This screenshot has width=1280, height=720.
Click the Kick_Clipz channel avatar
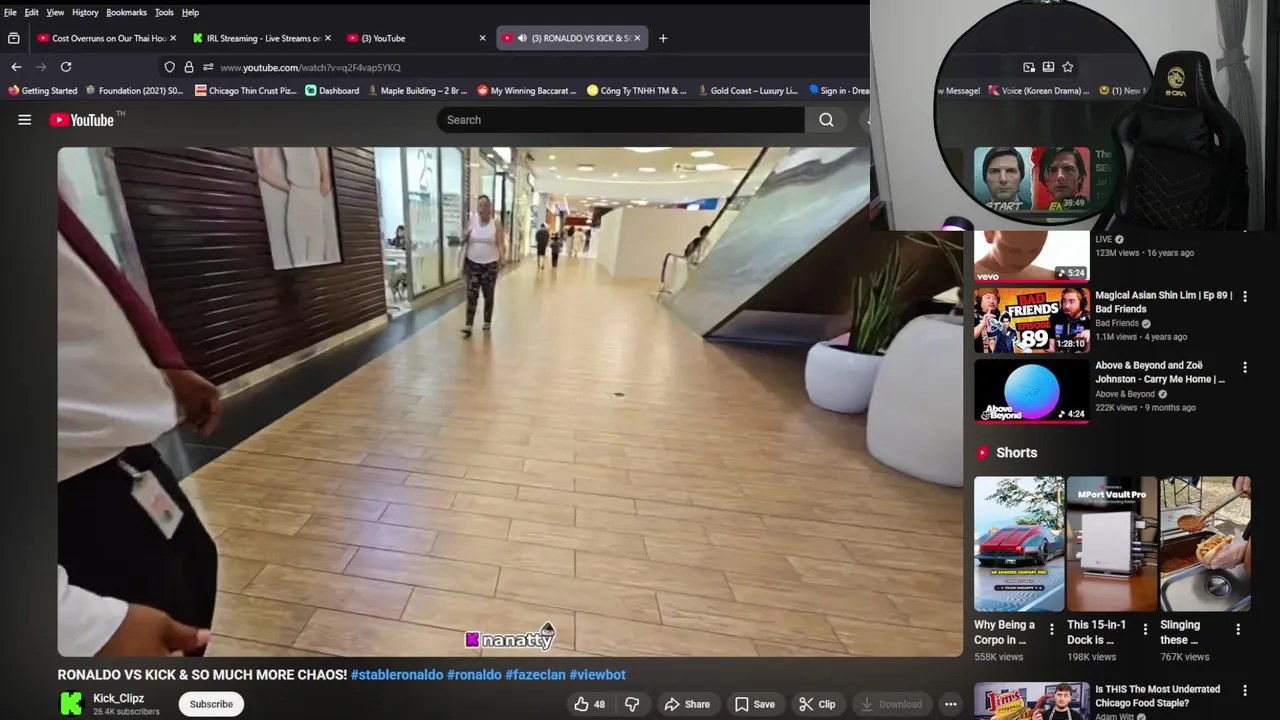point(71,704)
